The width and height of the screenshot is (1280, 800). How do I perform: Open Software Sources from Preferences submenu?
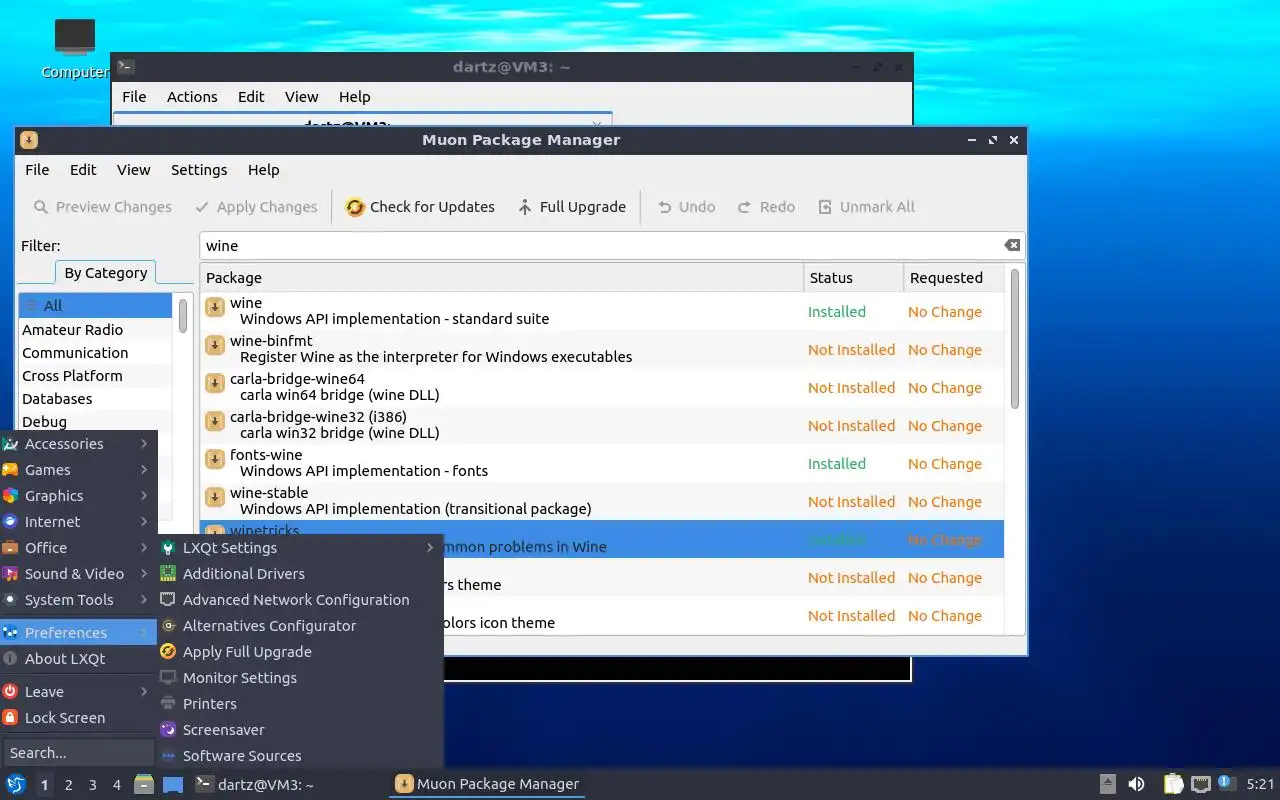coord(300,756)
